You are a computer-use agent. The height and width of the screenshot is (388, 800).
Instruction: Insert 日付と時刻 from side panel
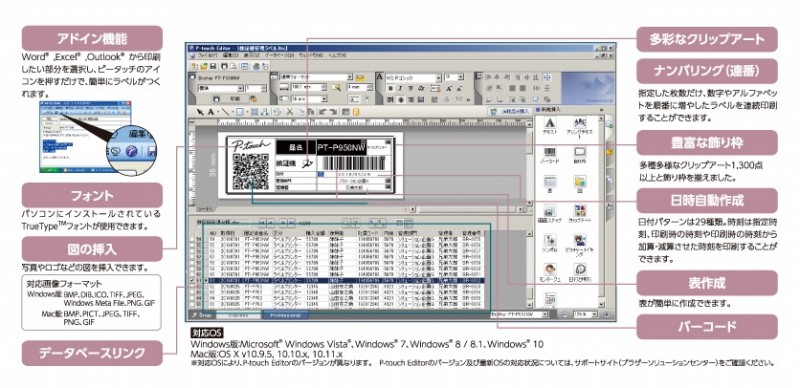click(580, 272)
